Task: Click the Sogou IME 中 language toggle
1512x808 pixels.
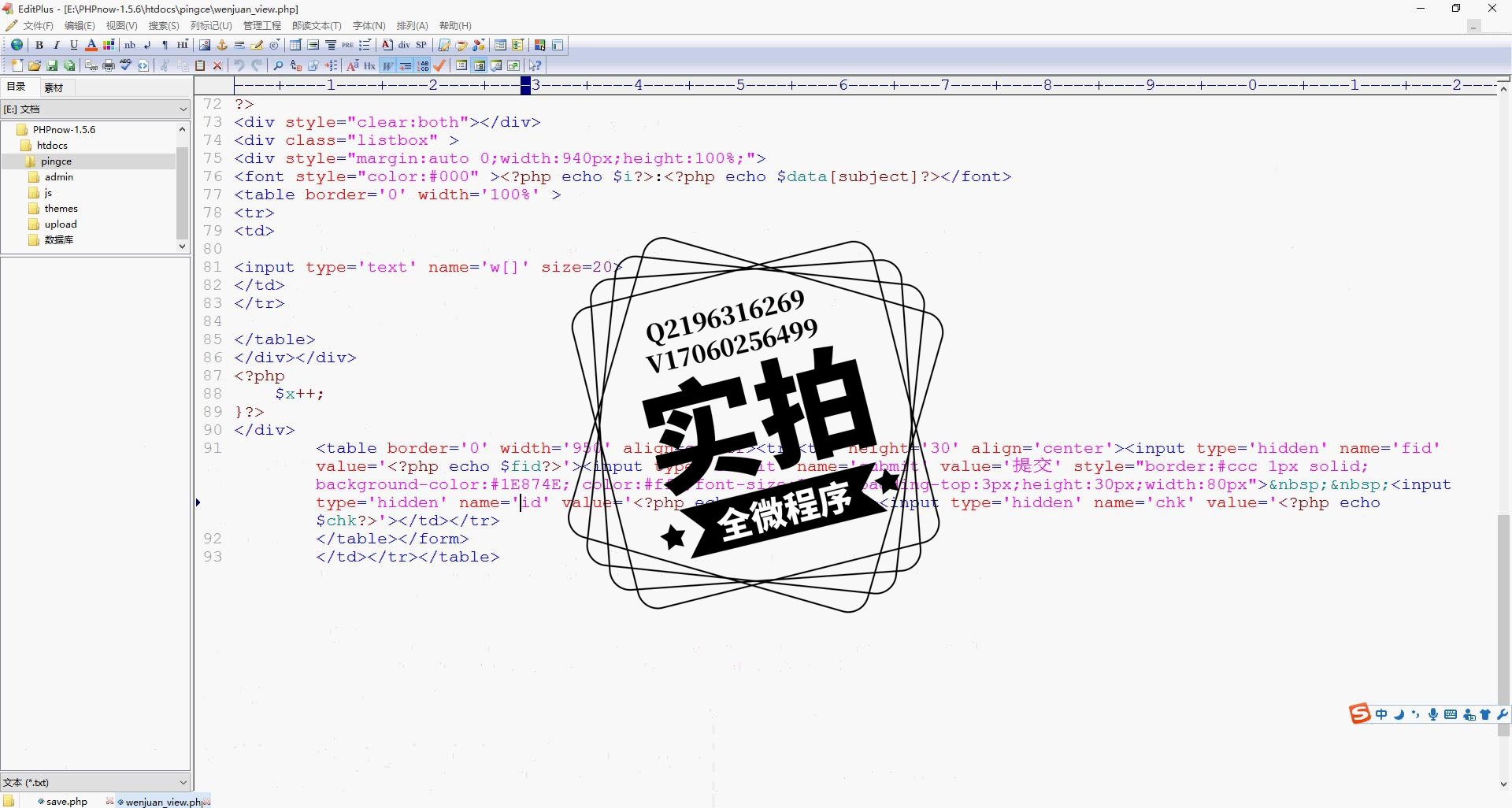Action: pos(1381,714)
